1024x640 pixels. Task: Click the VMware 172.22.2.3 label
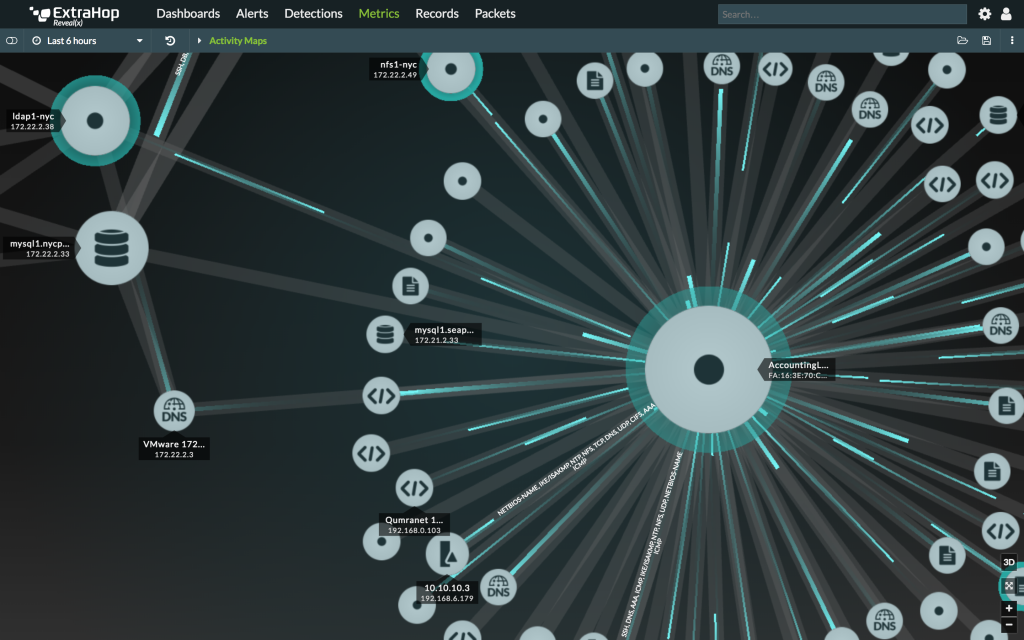[x=174, y=449]
